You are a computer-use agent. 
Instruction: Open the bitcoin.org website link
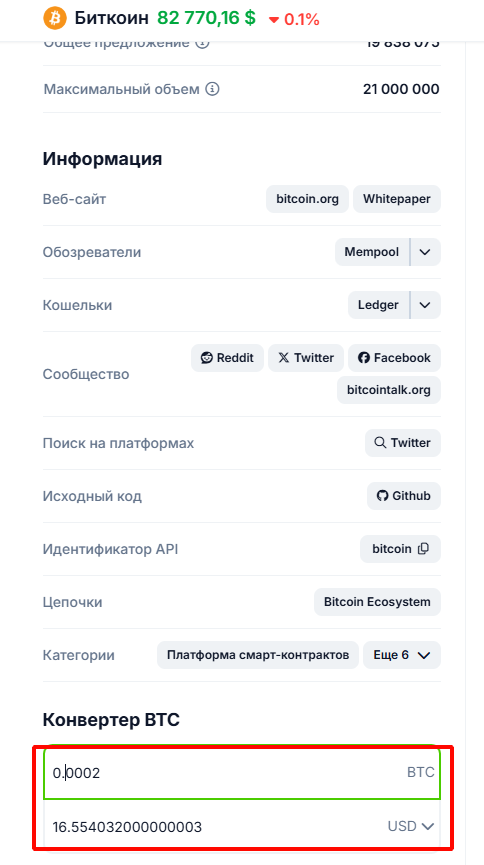click(x=307, y=199)
